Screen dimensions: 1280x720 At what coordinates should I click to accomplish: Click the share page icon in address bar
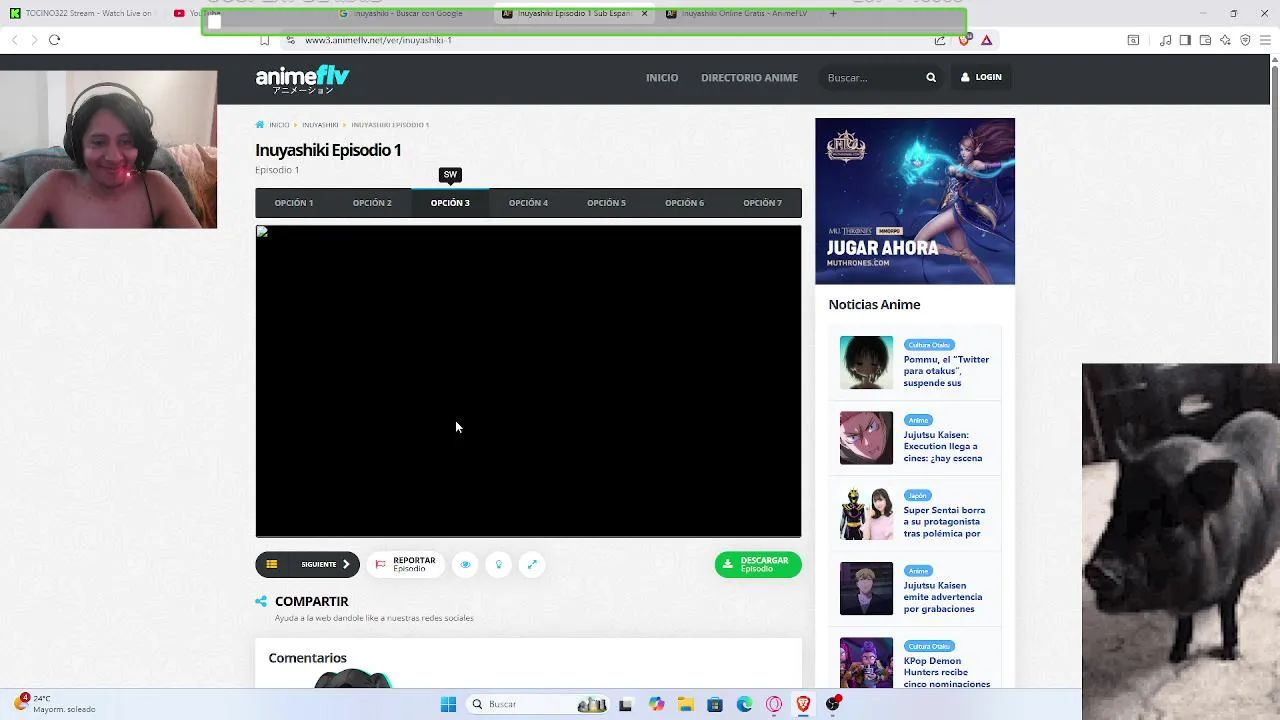[940, 40]
